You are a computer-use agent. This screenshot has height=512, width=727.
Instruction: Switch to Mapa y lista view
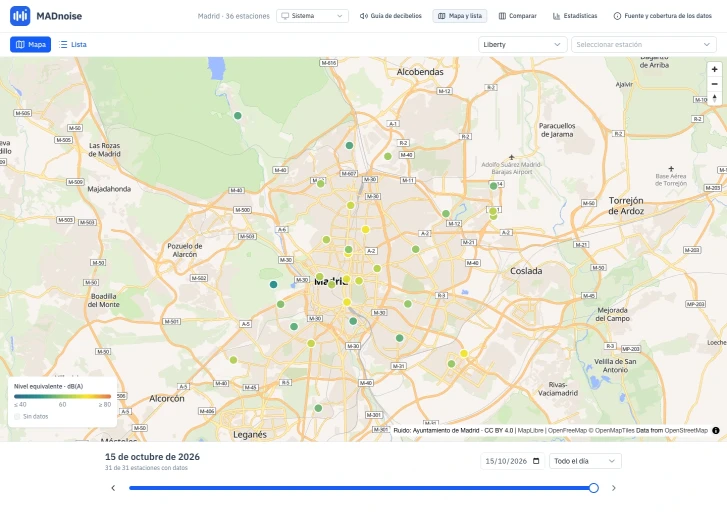pyautogui.click(x=460, y=16)
